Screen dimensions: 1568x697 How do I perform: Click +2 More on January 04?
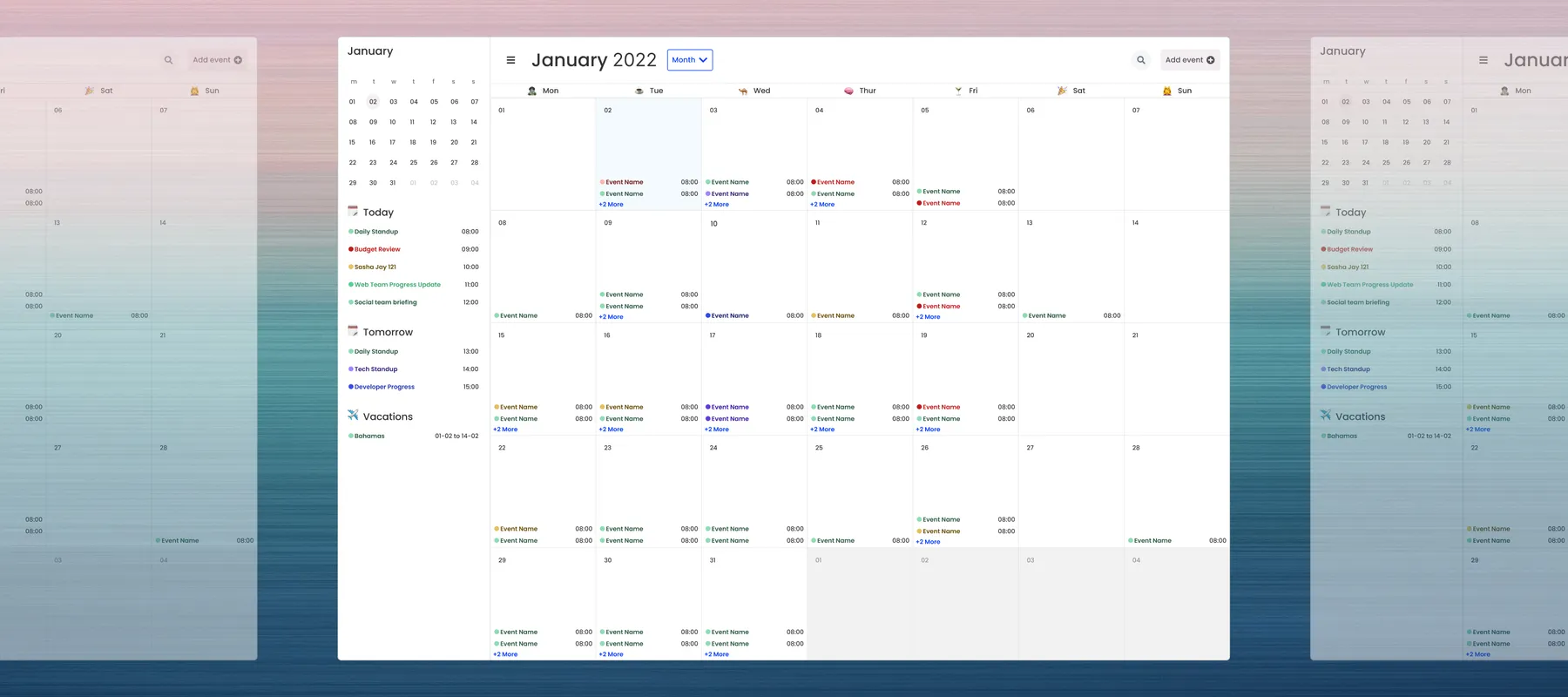(822, 205)
